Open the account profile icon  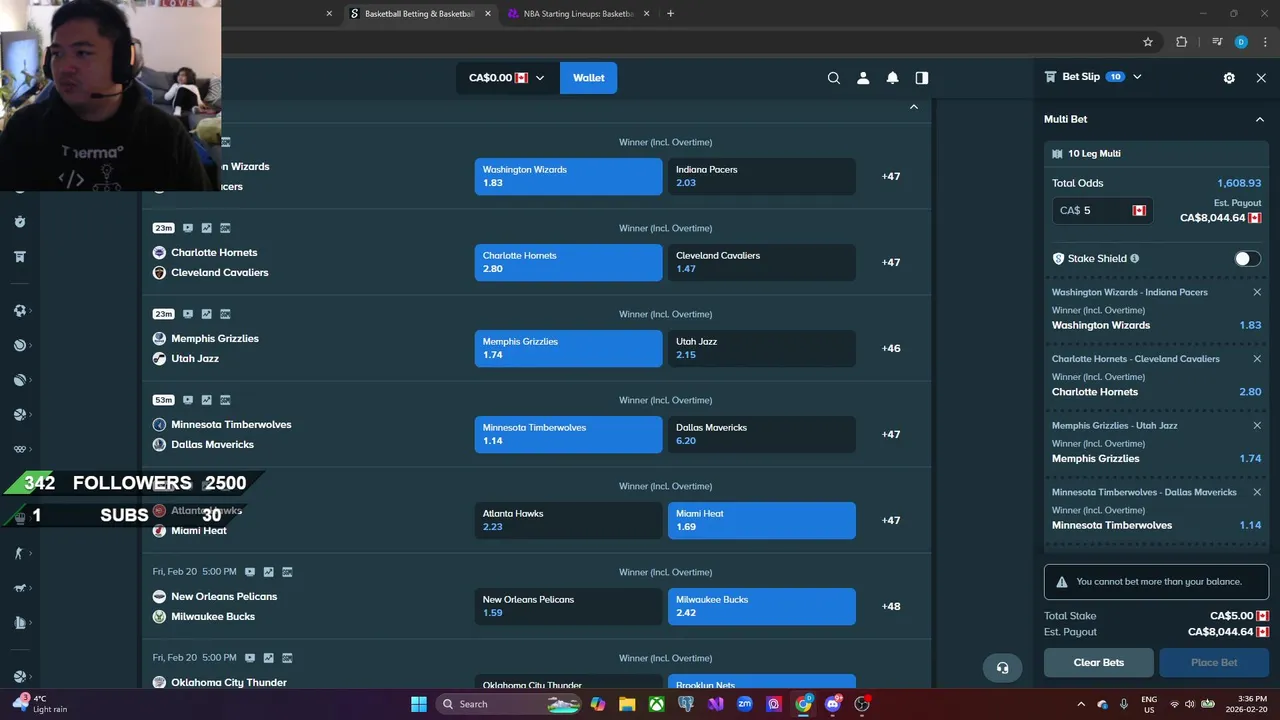(863, 78)
